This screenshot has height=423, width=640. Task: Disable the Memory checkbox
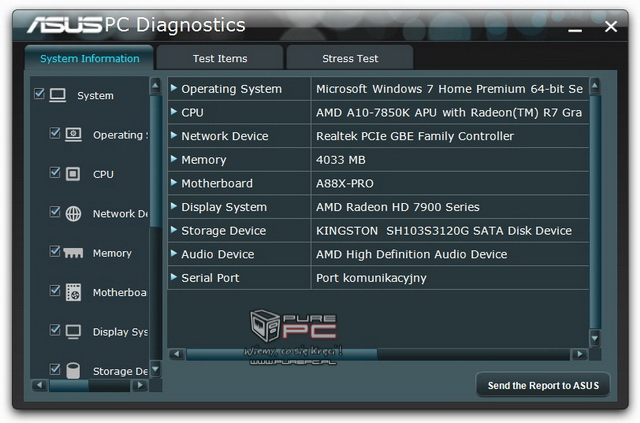(55, 252)
